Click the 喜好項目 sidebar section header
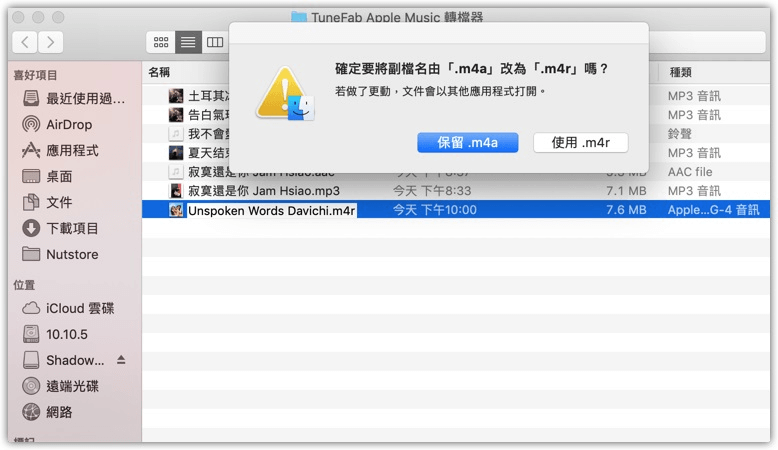 tap(35, 75)
